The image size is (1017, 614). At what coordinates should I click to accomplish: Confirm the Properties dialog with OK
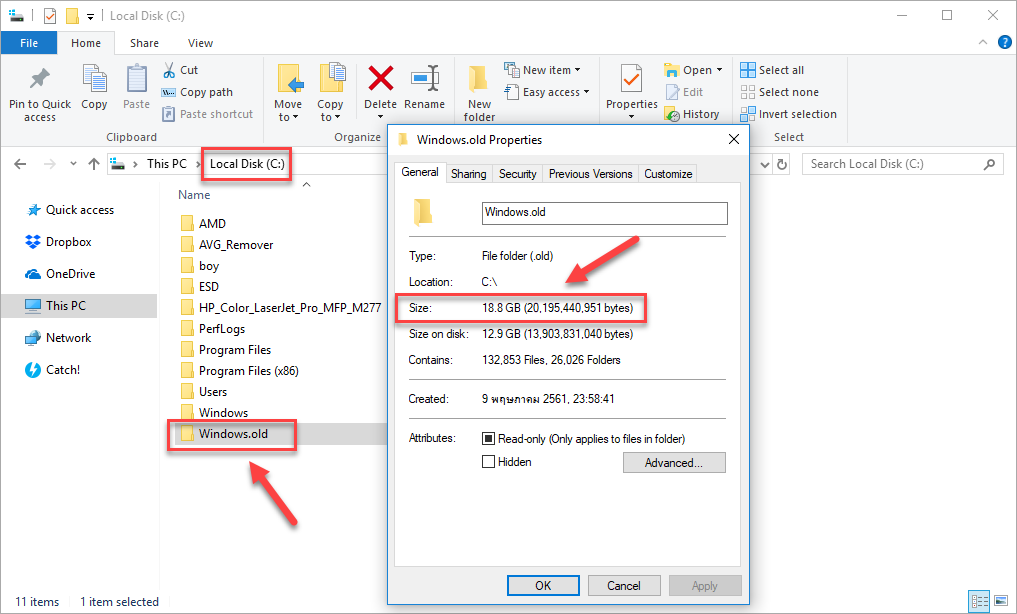[543, 585]
